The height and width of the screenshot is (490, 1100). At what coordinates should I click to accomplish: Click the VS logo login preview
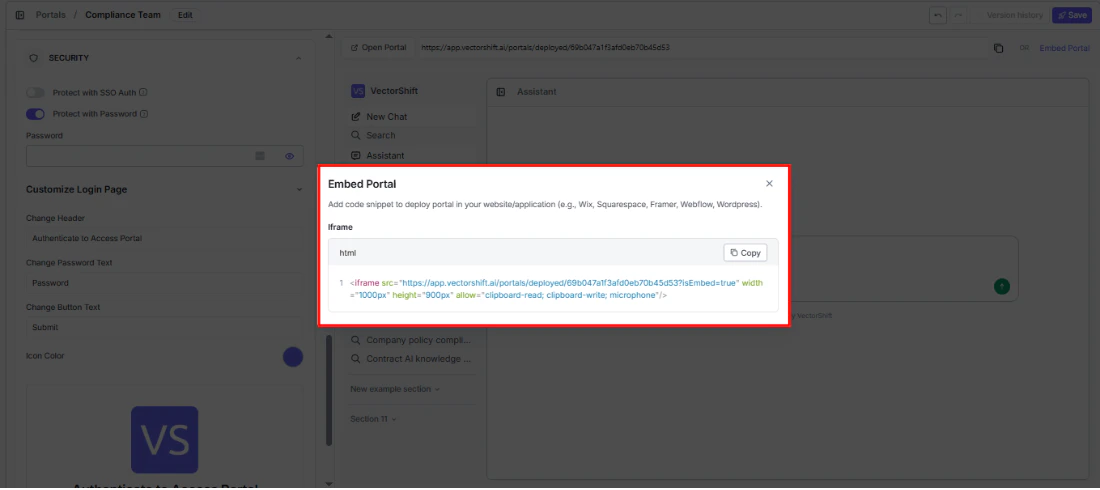click(164, 439)
